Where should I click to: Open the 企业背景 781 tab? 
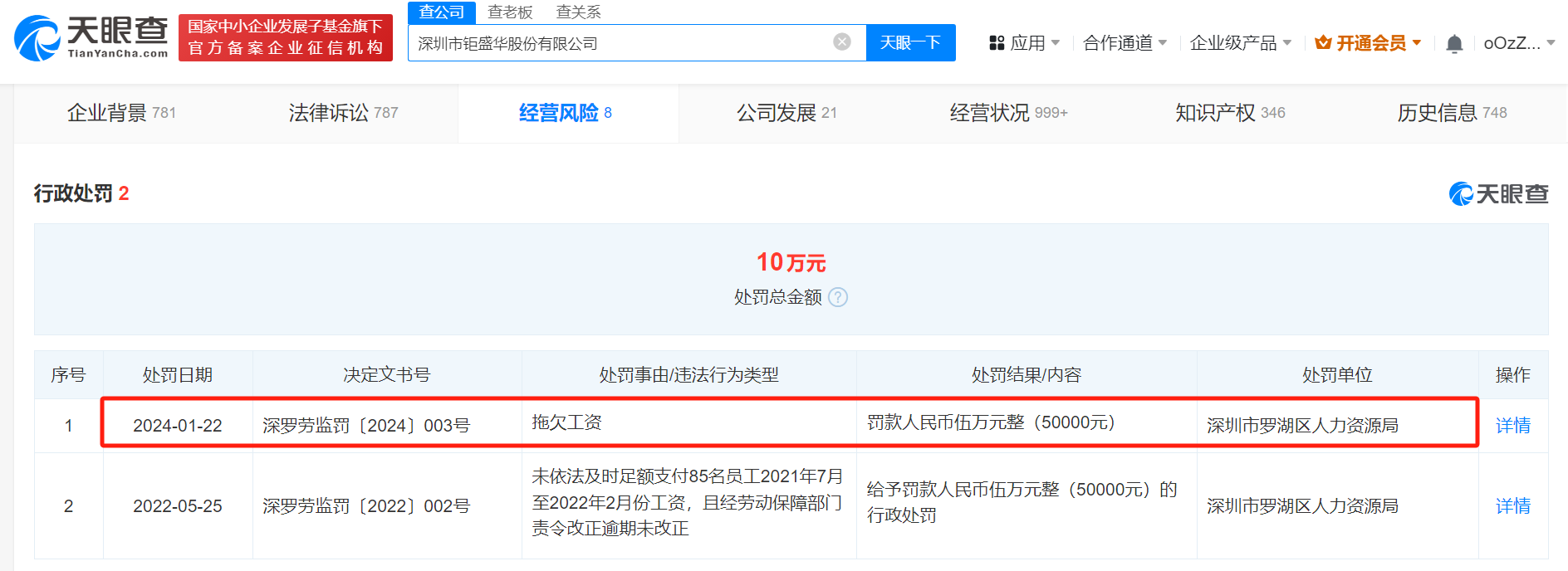[122, 113]
